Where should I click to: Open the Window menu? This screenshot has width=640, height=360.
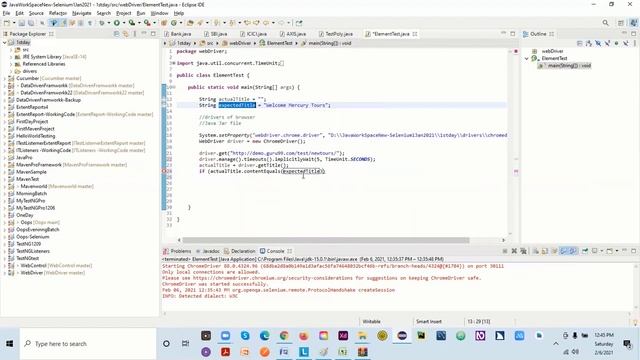(x=159, y=13)
